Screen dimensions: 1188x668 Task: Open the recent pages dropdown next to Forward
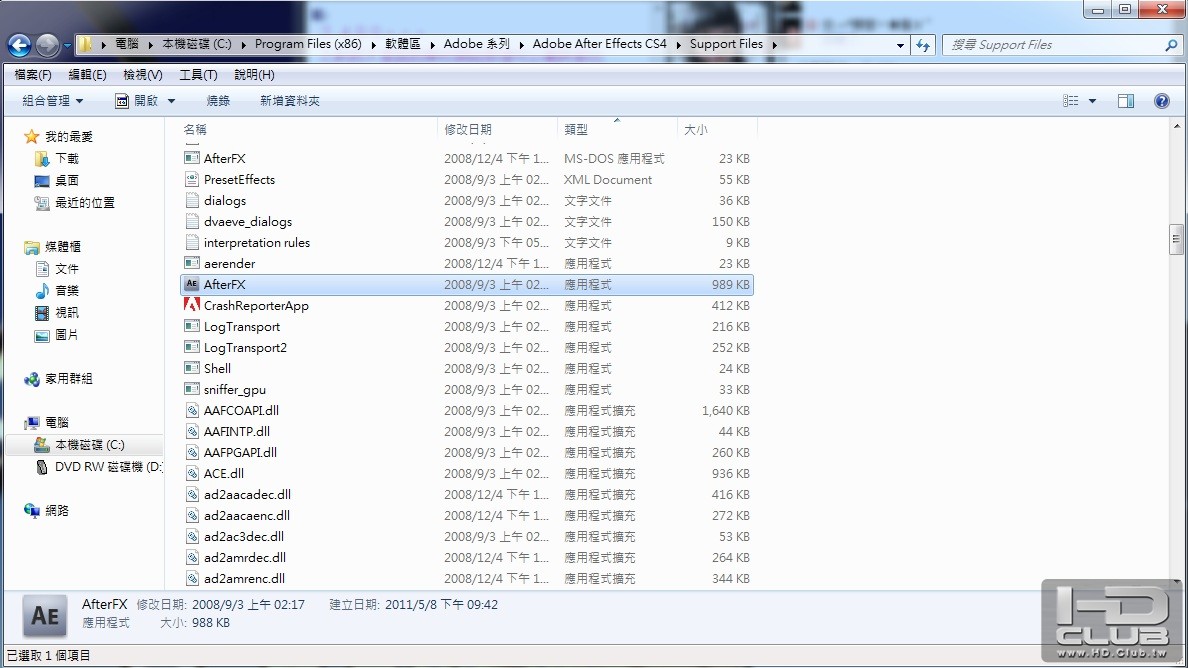(x=67, y=45)
